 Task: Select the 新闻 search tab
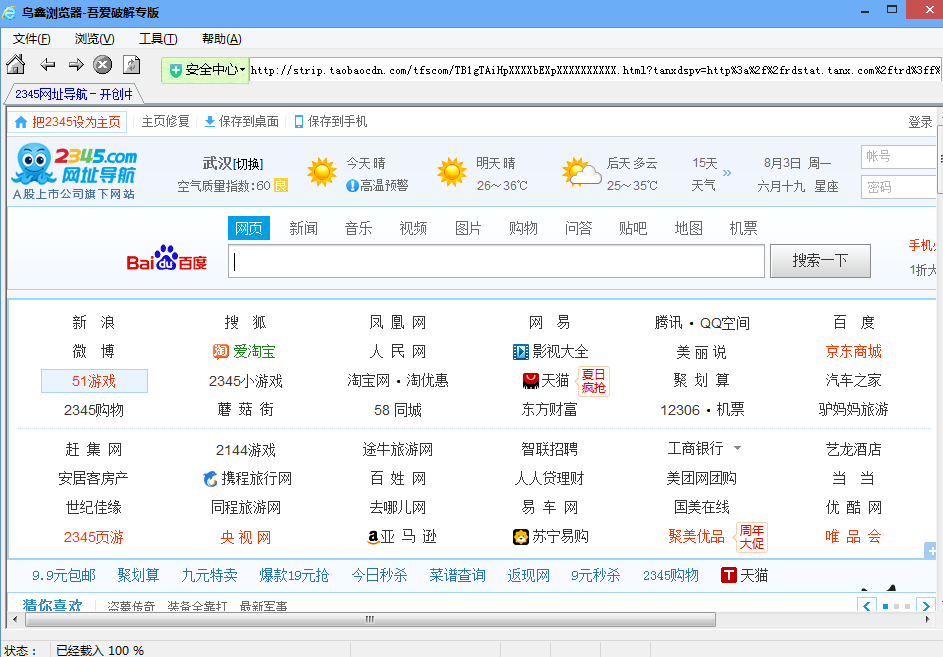point(303,228)
